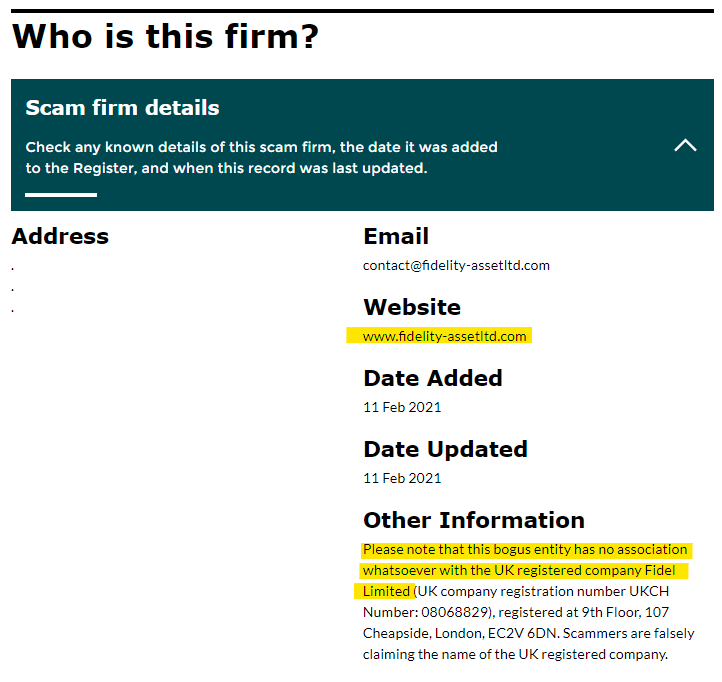Click the first address placeholder dot
The image size is (722, 682).
coord(12,268)
